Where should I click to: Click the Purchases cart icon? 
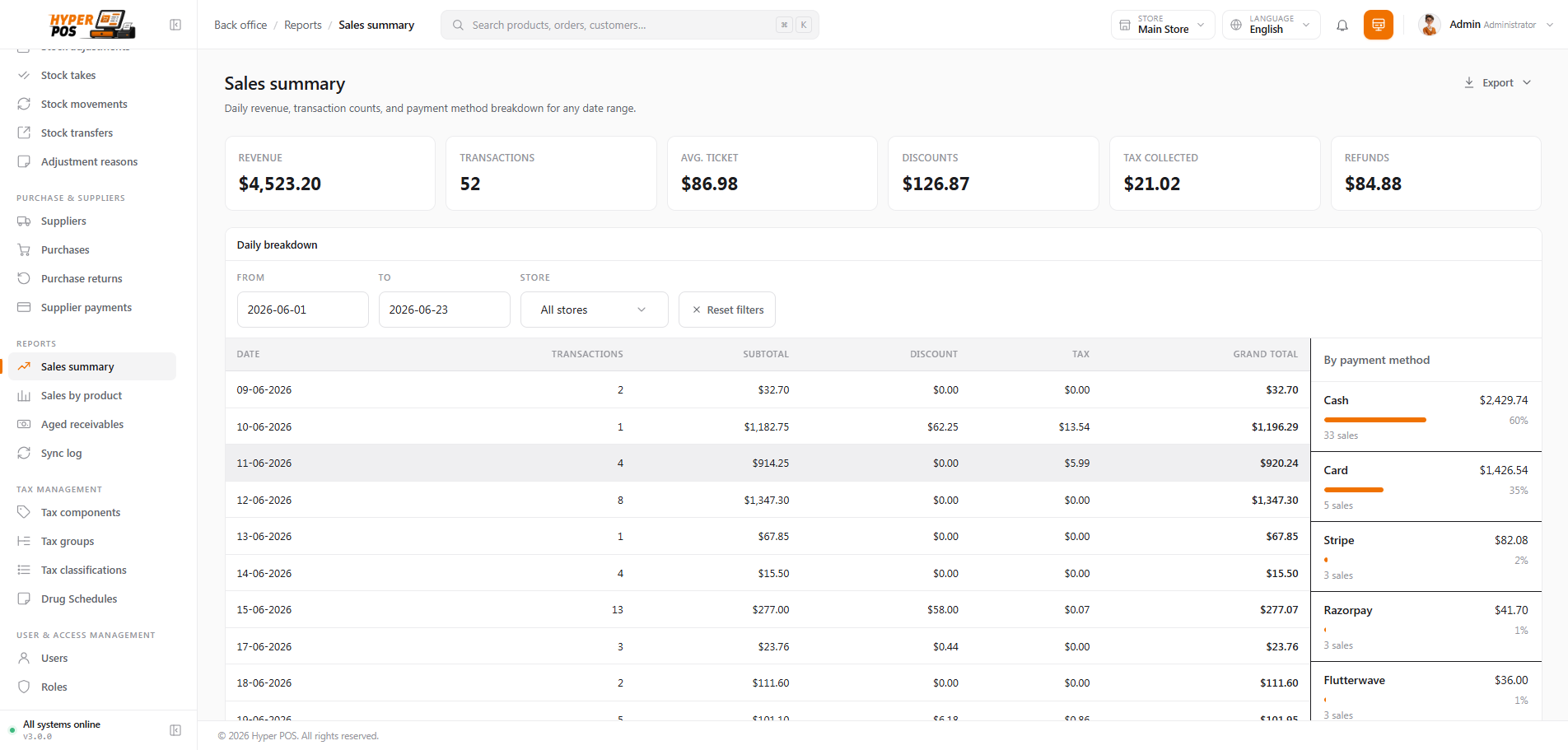click(x=24, y=249)
